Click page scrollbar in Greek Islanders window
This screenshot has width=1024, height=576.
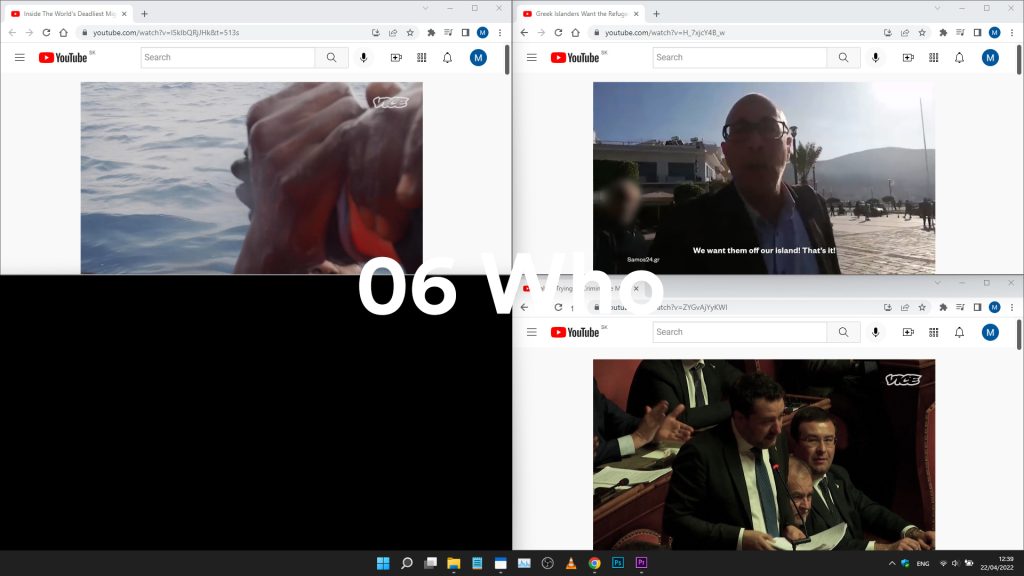1019,59
